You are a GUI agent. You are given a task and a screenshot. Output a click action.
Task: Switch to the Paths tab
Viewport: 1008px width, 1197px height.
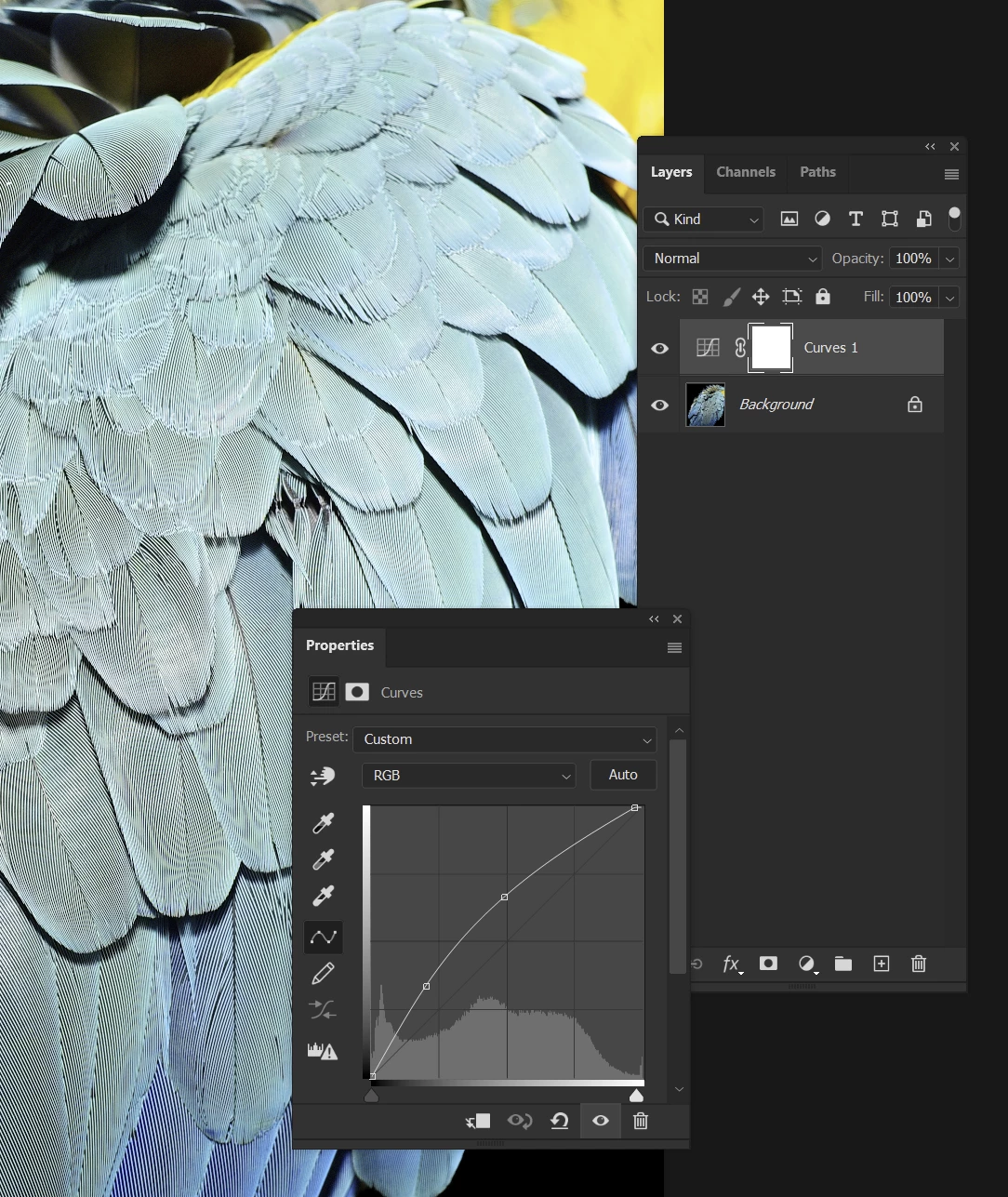point(817,172)
